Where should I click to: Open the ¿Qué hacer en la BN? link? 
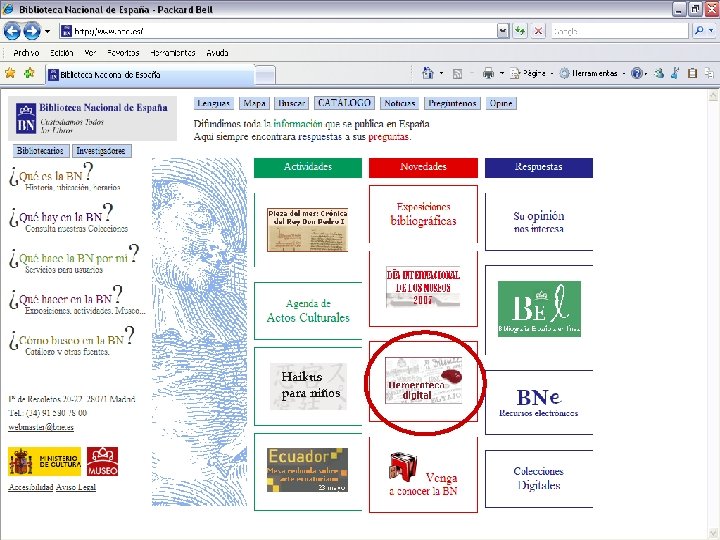click(66, 299)
